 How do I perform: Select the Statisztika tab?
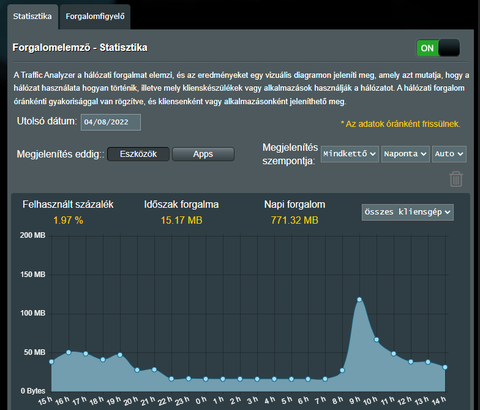point(32,16)
